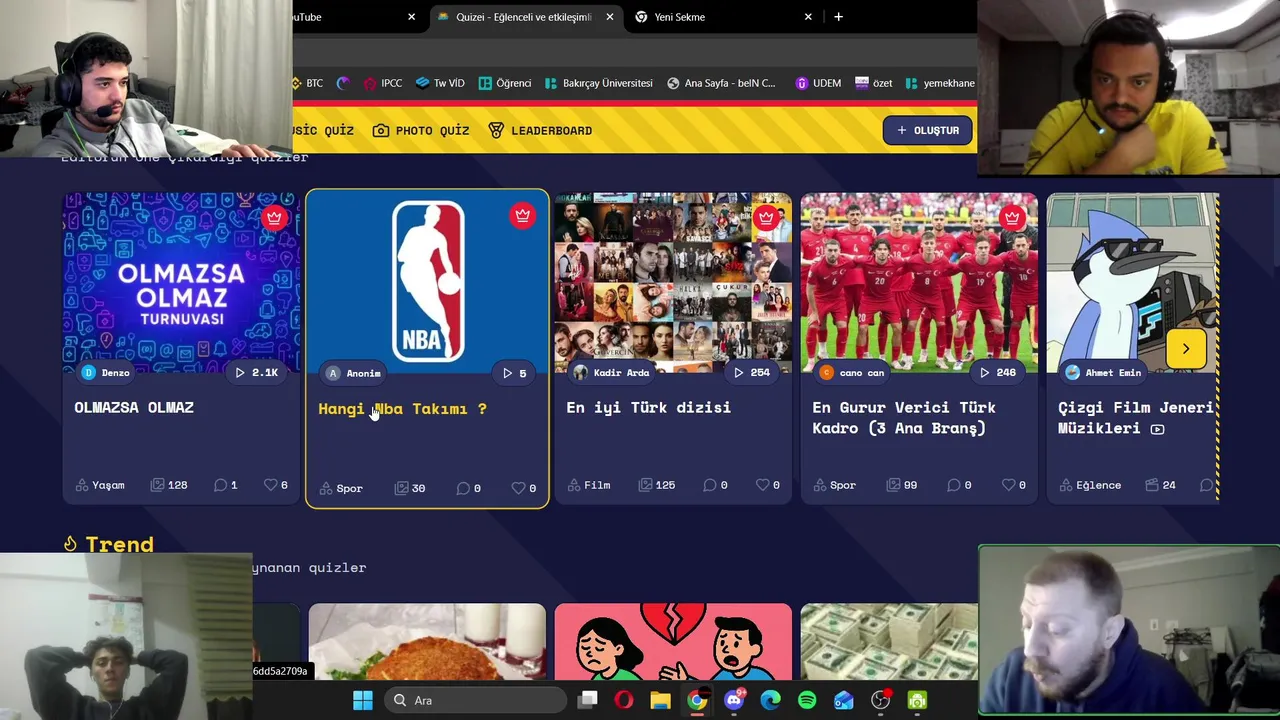
Task: Open the BTC bookmark
Action: (x=307, y=83)
